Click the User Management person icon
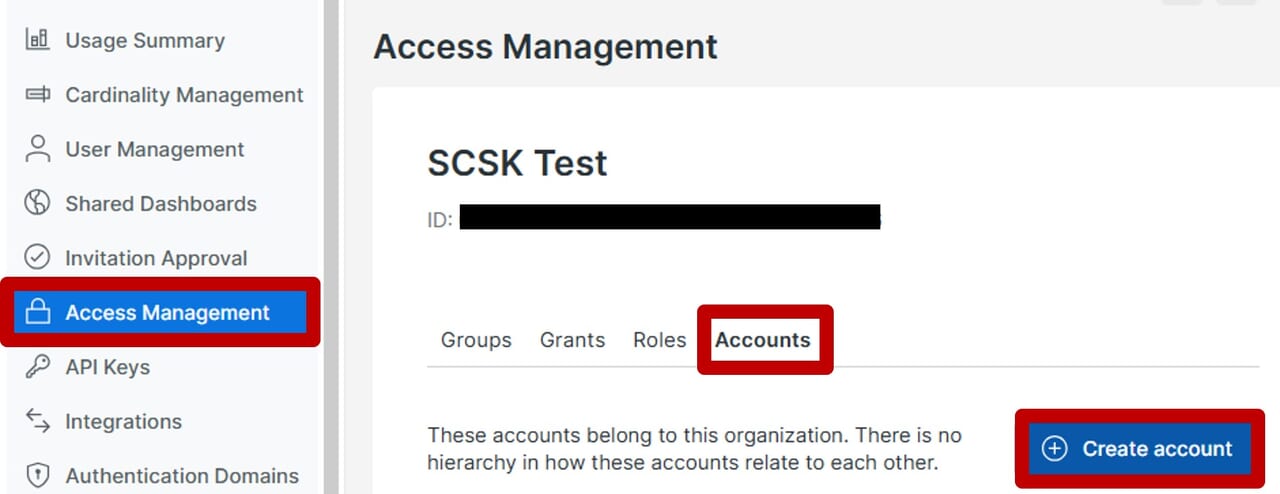The width and height of the screenshot is (1280, 494). [37, 149]
